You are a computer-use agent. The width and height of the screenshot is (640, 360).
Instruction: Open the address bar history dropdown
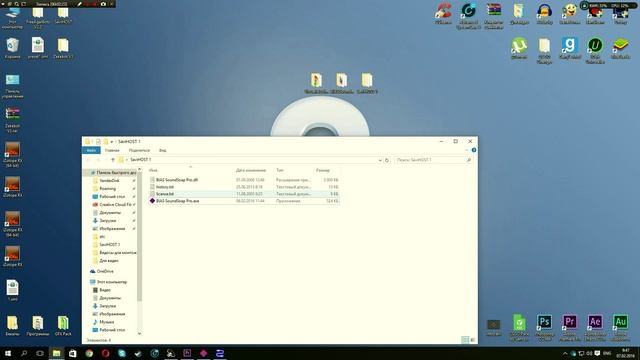tap(380, 160)
